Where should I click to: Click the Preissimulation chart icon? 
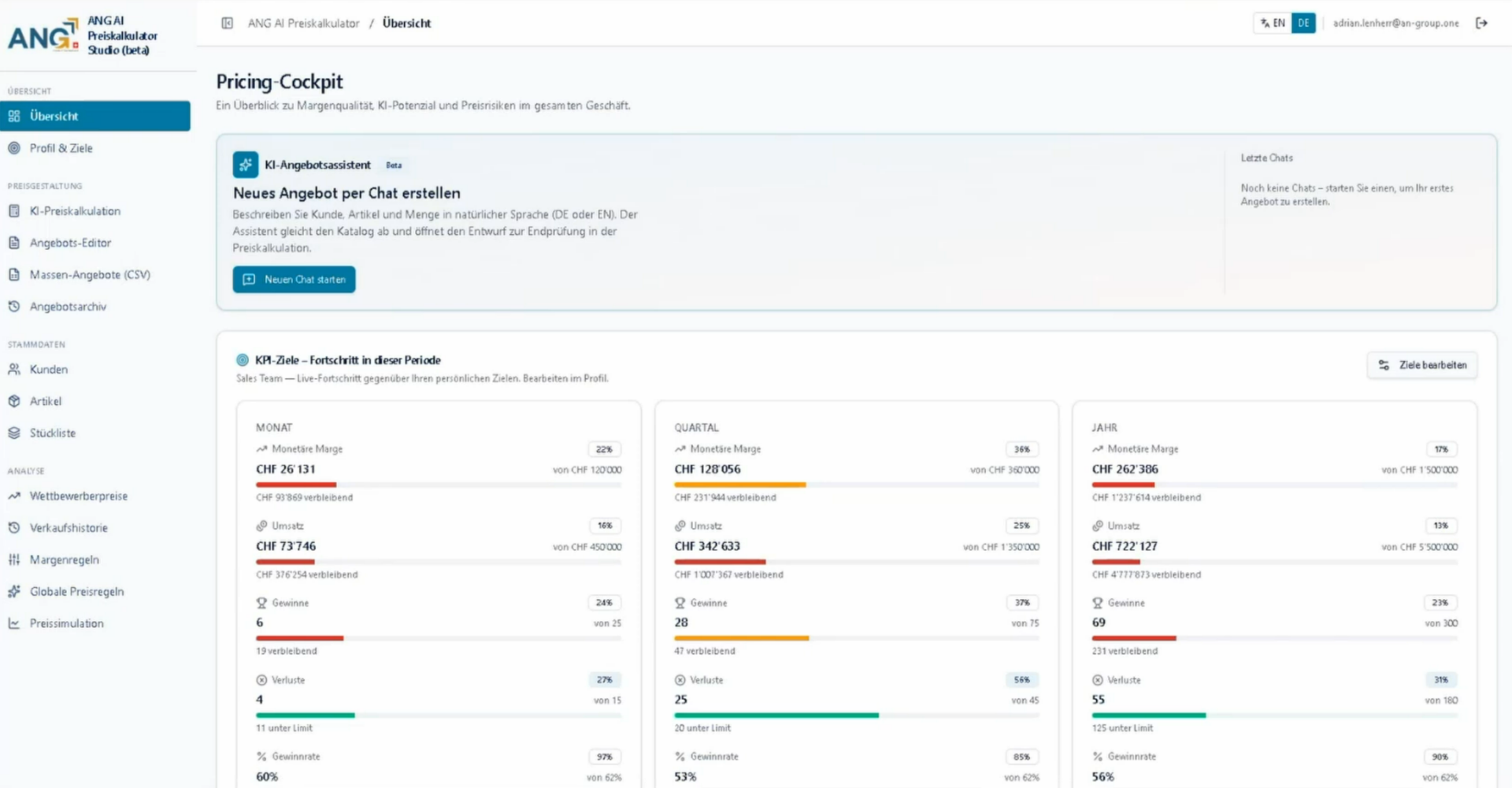[14, 623]
